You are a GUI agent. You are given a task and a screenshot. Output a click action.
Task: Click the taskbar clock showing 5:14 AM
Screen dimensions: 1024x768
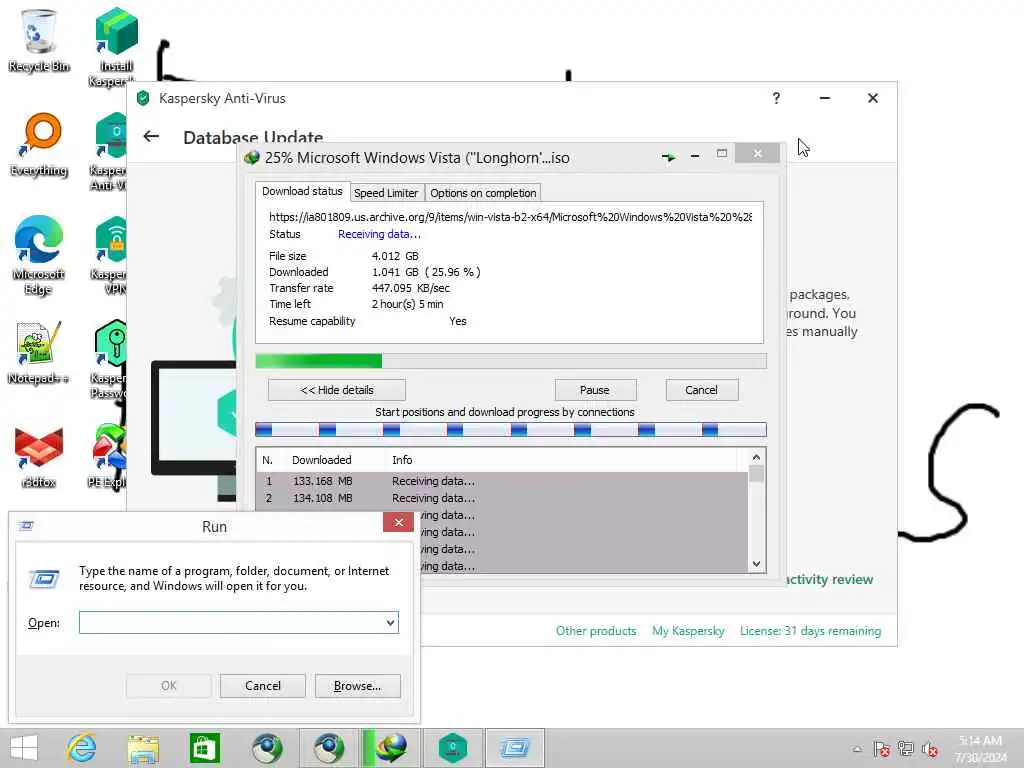[980, 748]
